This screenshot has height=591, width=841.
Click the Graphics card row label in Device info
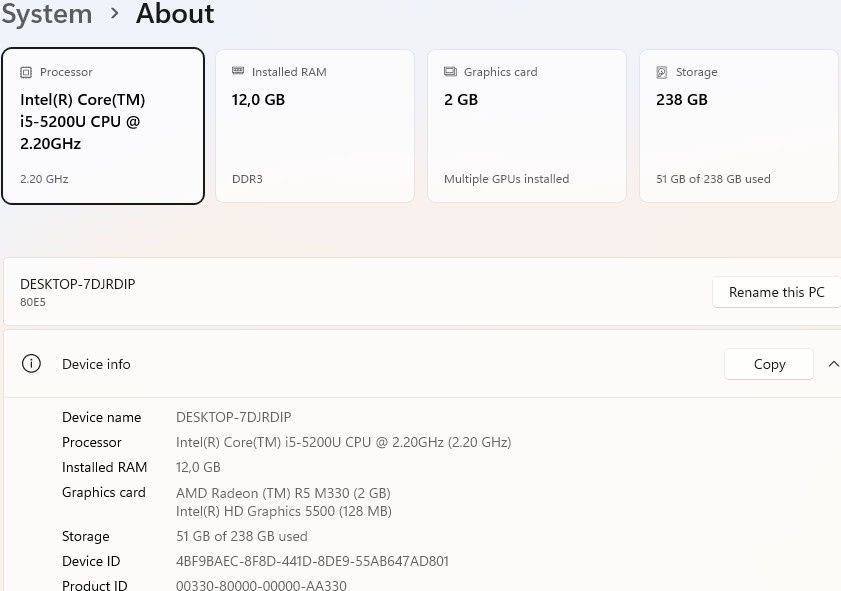(104, 492)
